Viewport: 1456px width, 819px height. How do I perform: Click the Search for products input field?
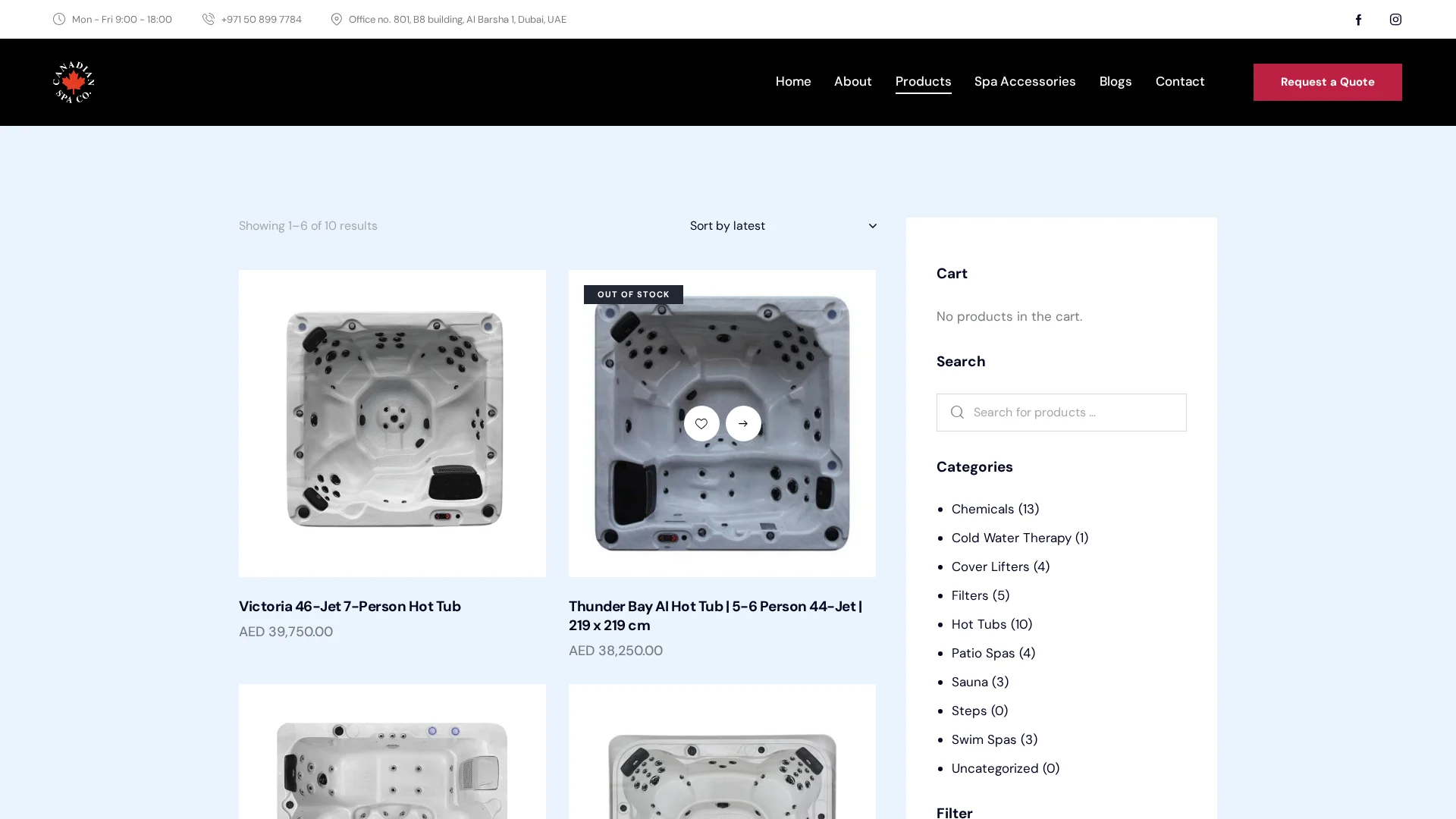click(x=1061, y=413)
